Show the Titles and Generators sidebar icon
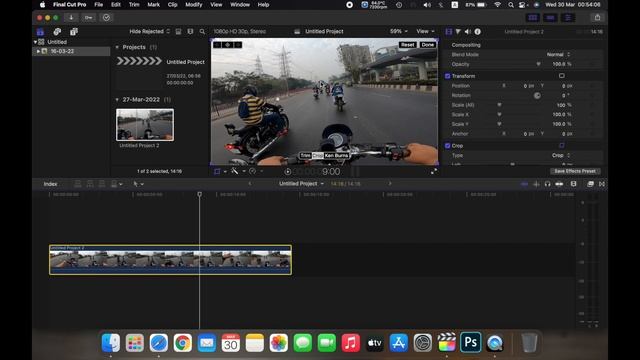The width and height of the screenshot is (640, 360). pyautogui.click(x=73, y=32)
